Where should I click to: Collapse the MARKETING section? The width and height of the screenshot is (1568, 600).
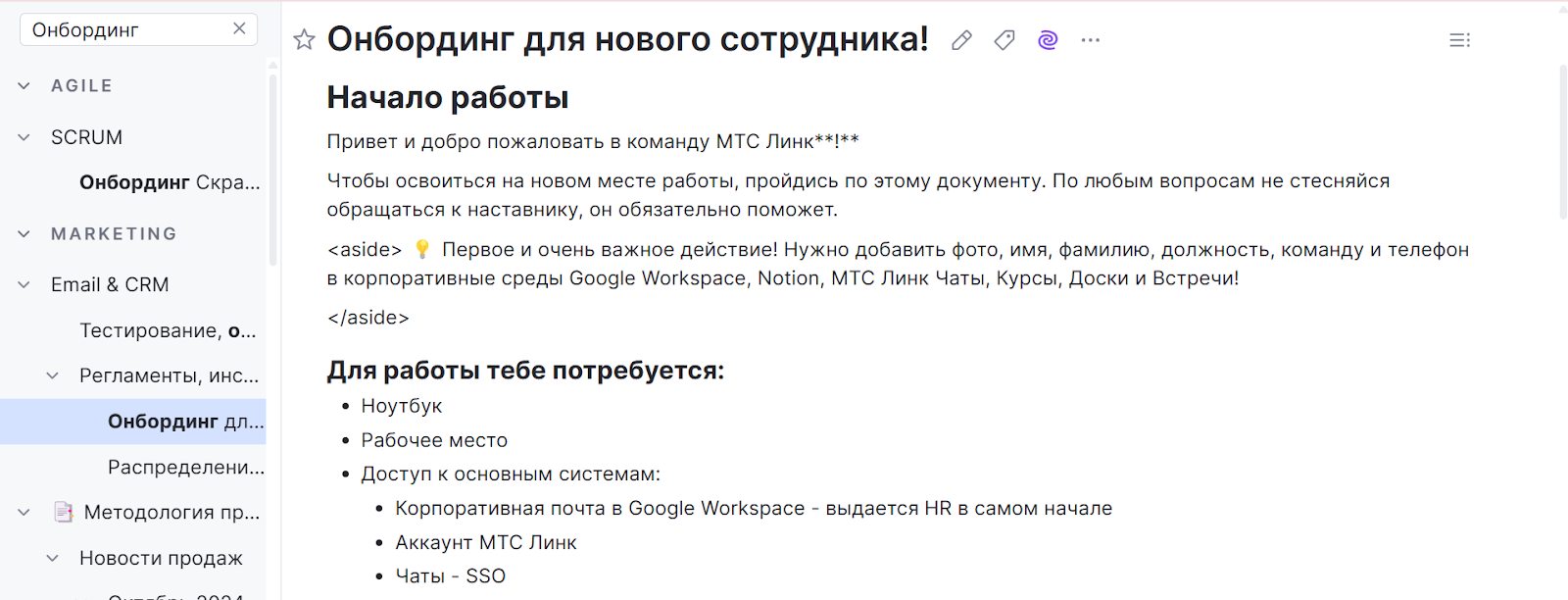(24, 234)
